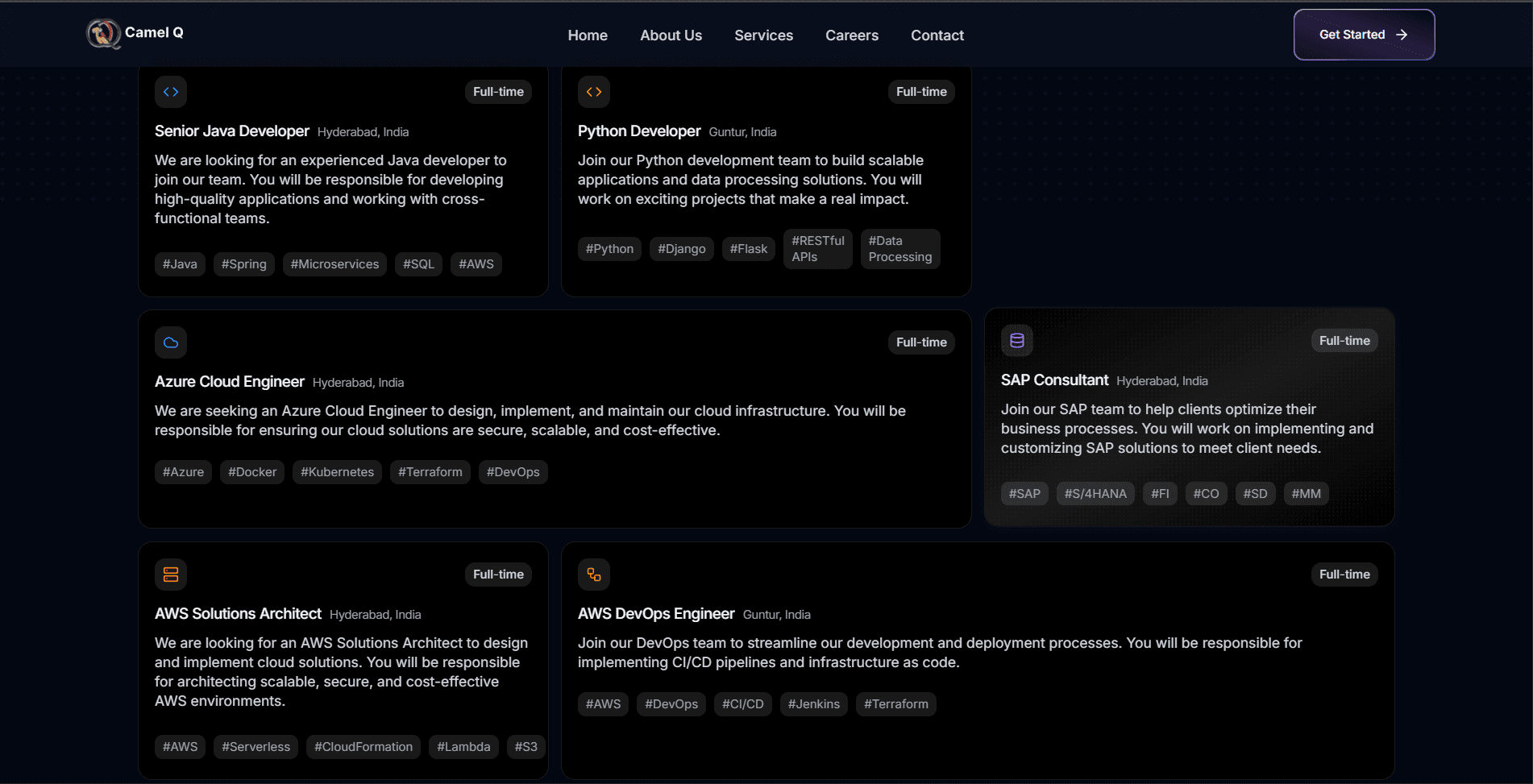Click the #Django tag
1533x784 pixels.
click(682, 249)
